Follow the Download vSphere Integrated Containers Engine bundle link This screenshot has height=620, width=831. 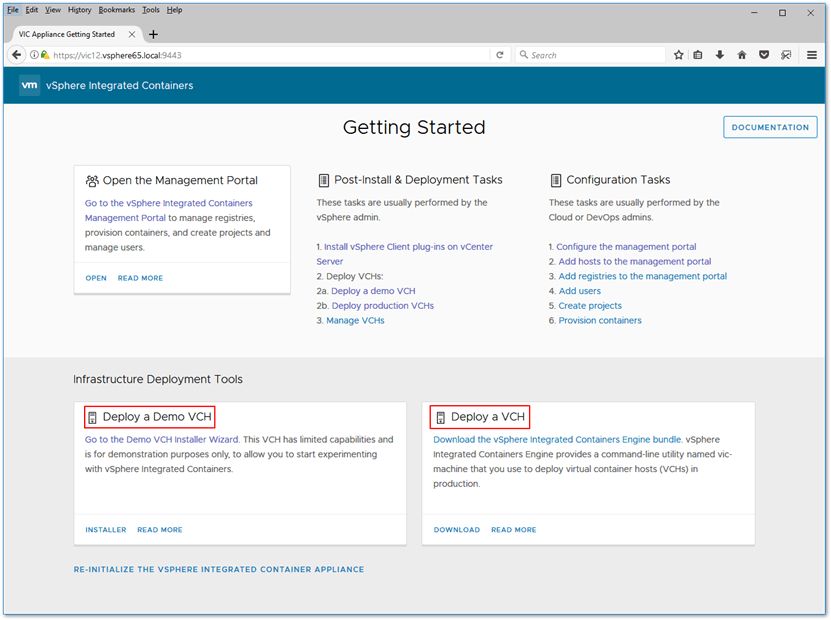[x=558, y=439]
